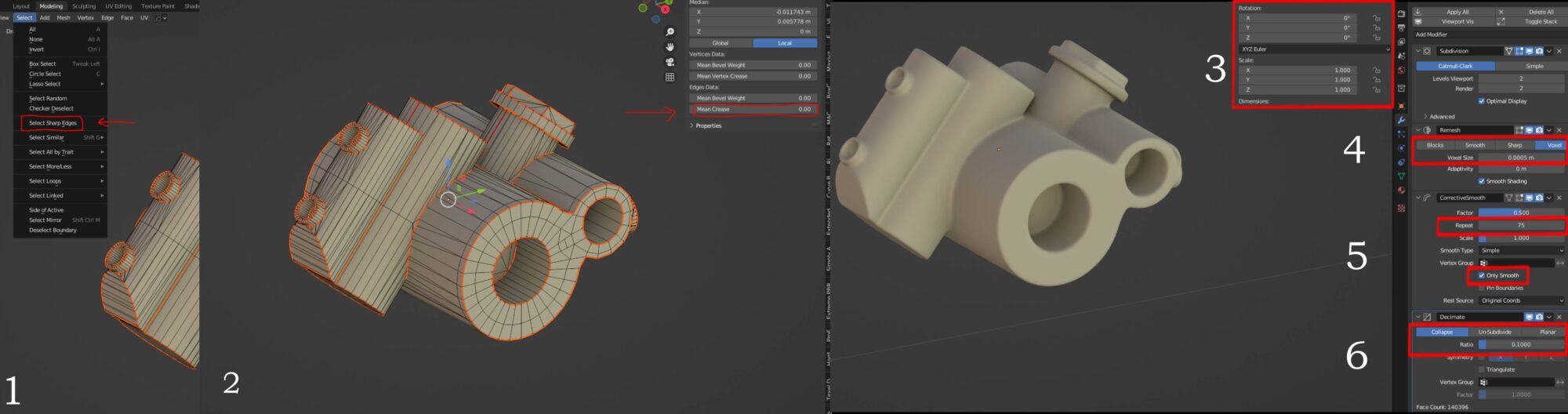Open the XYZ Euler rotation mode dropdown
The image size is (1568, 414).
1314,49
